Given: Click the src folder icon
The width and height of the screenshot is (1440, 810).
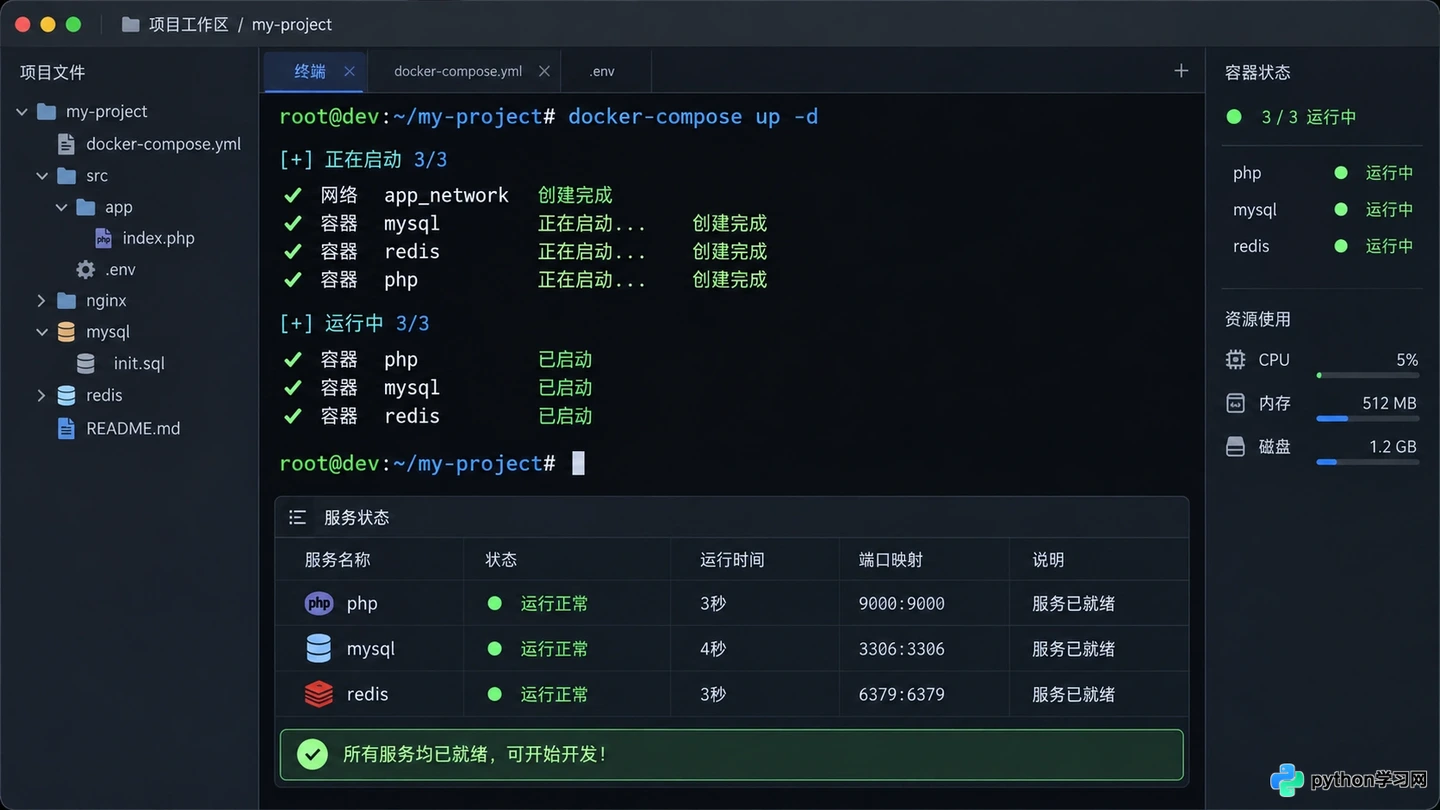Looking at the screenshot, I should (x=66, y=175).
